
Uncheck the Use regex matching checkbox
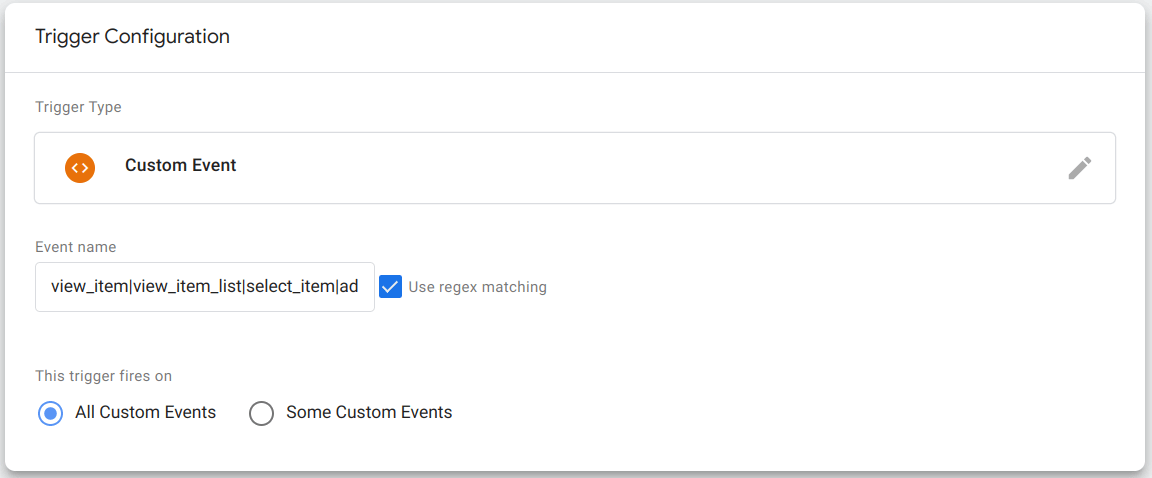point(390,286)
